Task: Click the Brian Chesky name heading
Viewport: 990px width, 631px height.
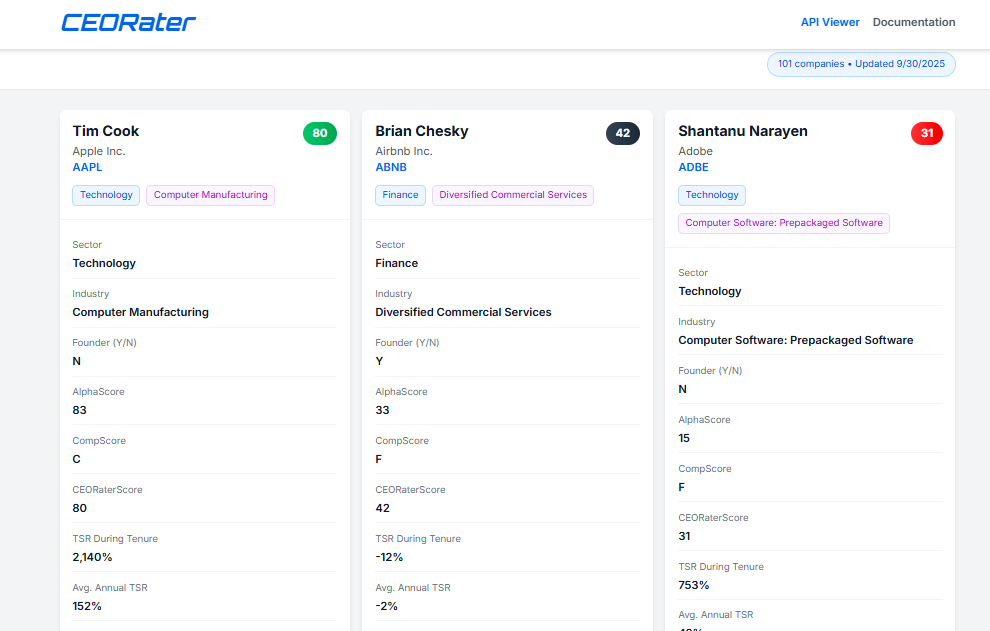Action: click(422, 131)
